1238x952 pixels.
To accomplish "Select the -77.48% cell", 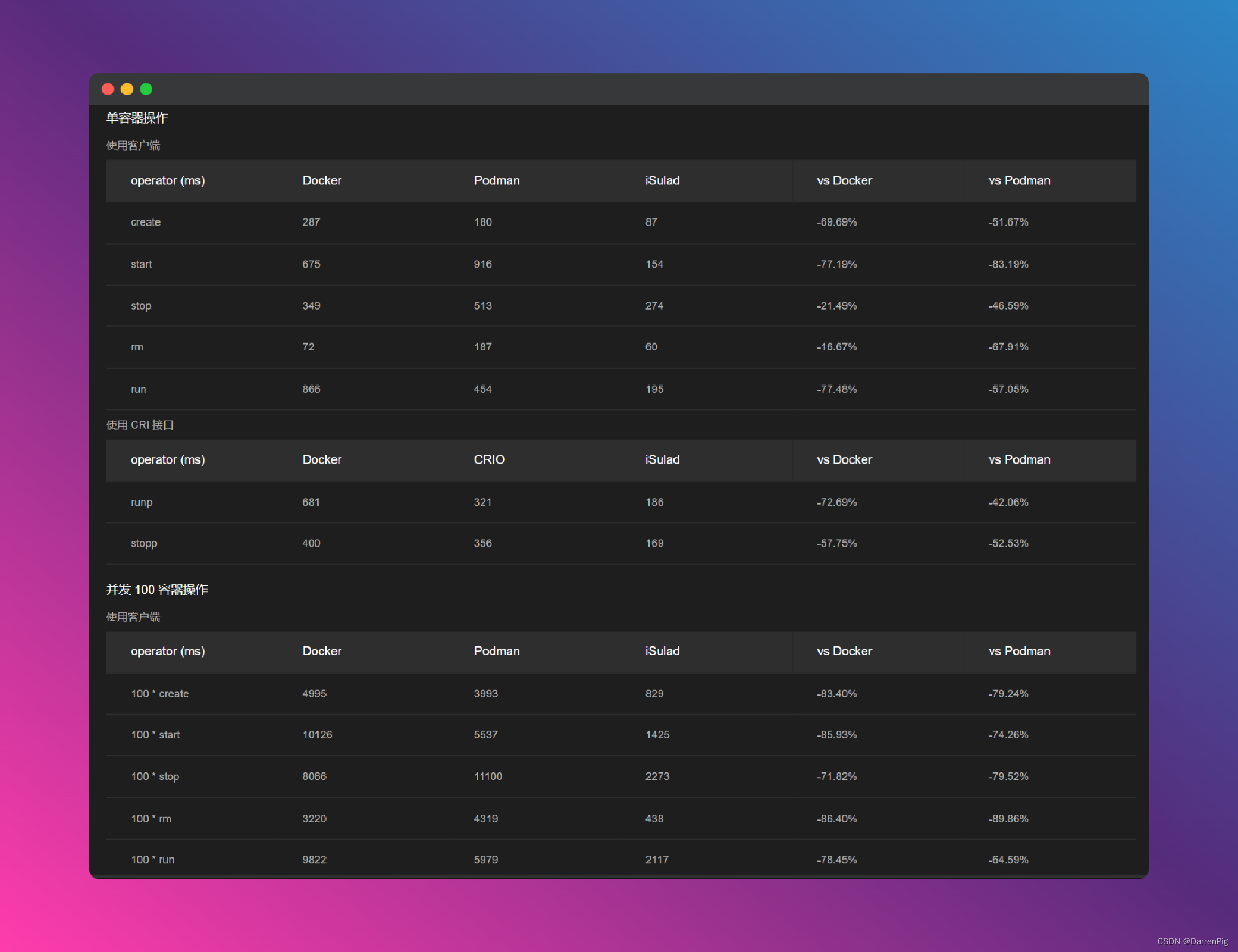I will click(x=836, y=389).
